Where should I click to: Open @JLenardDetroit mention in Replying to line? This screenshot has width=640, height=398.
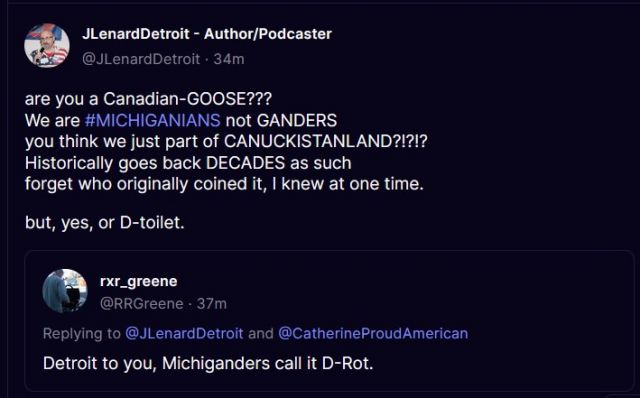[184, 334]
